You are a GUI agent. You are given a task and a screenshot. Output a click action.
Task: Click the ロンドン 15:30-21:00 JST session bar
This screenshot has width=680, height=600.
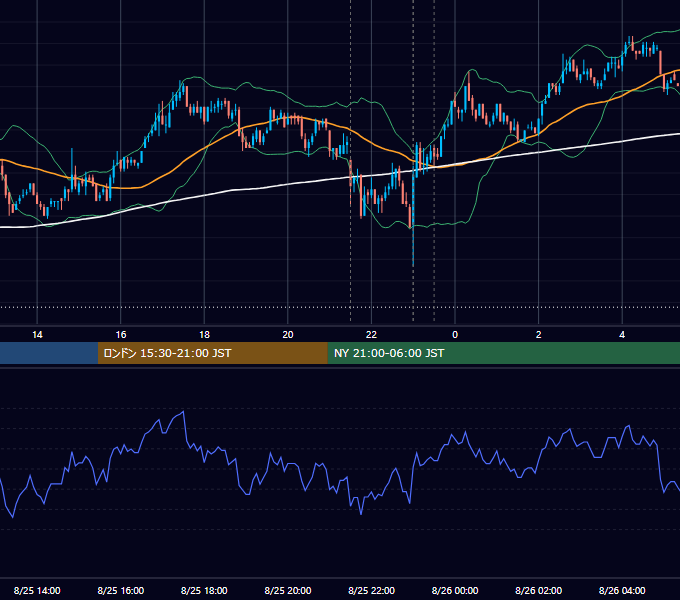click(212, 353)
